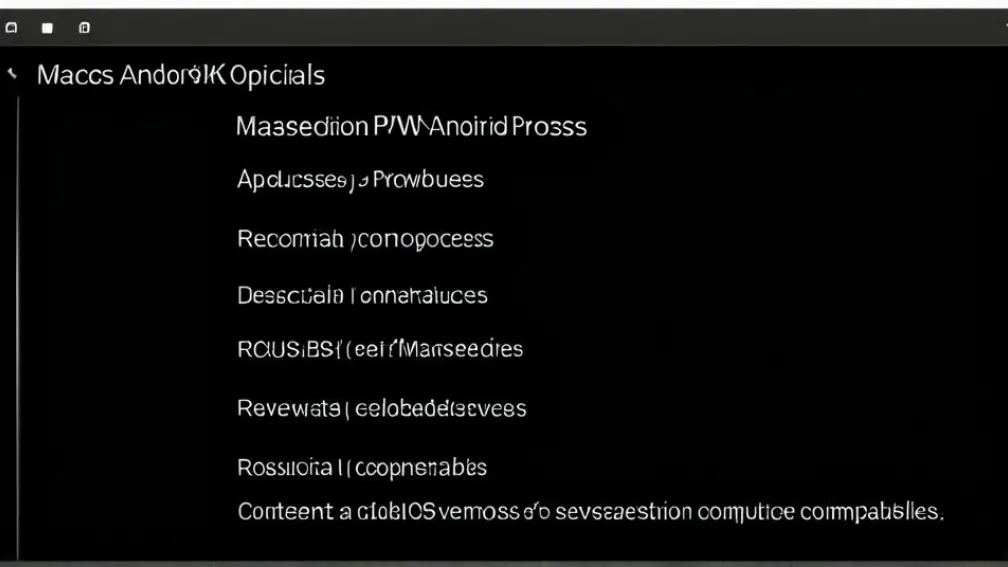This screenshot has width=1008, height=567.
Task: Click the hollow rounded-square icon in the title bar
Action: 11,28
